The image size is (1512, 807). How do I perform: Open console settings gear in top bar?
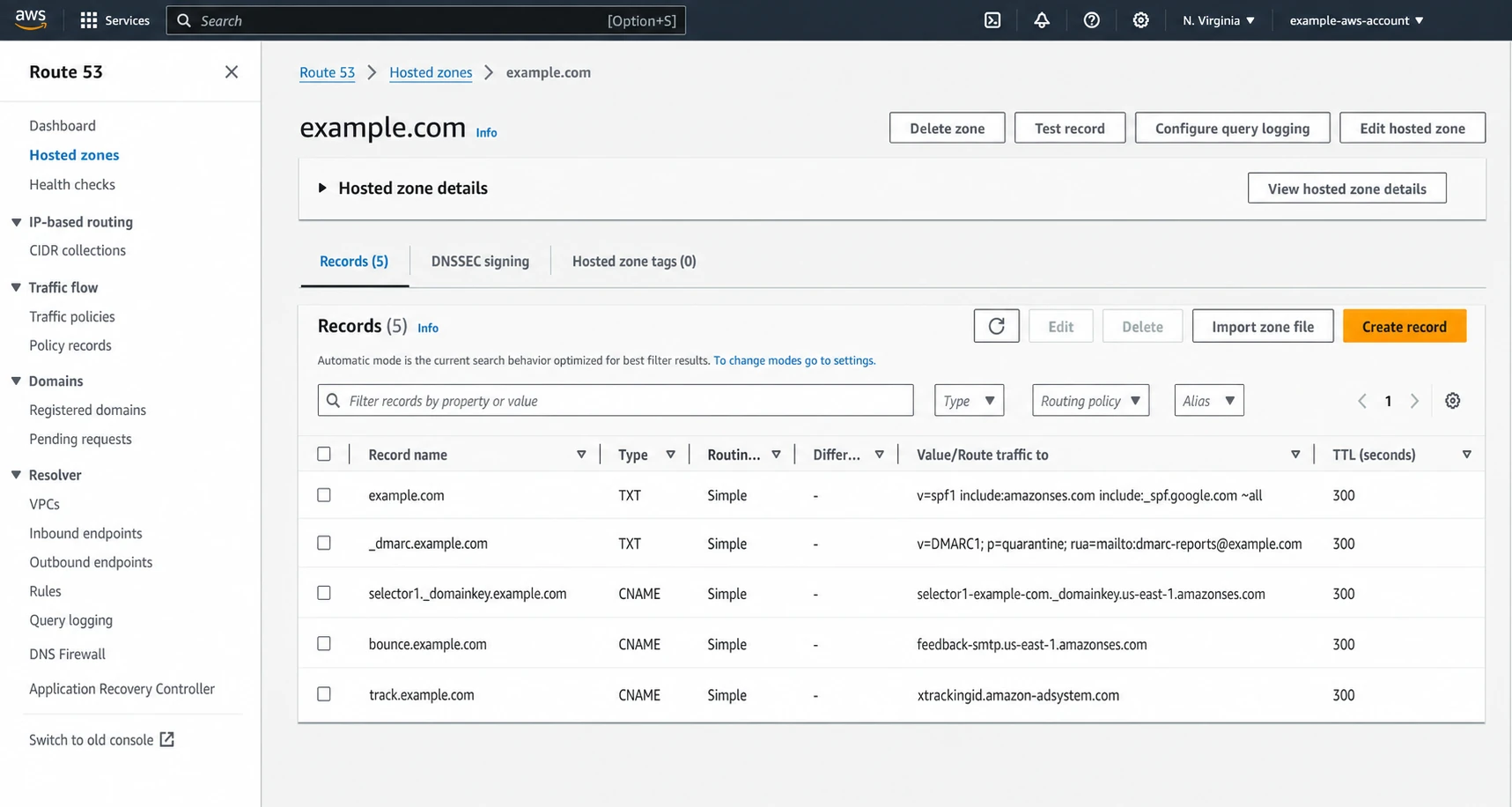click(1140, 20)
